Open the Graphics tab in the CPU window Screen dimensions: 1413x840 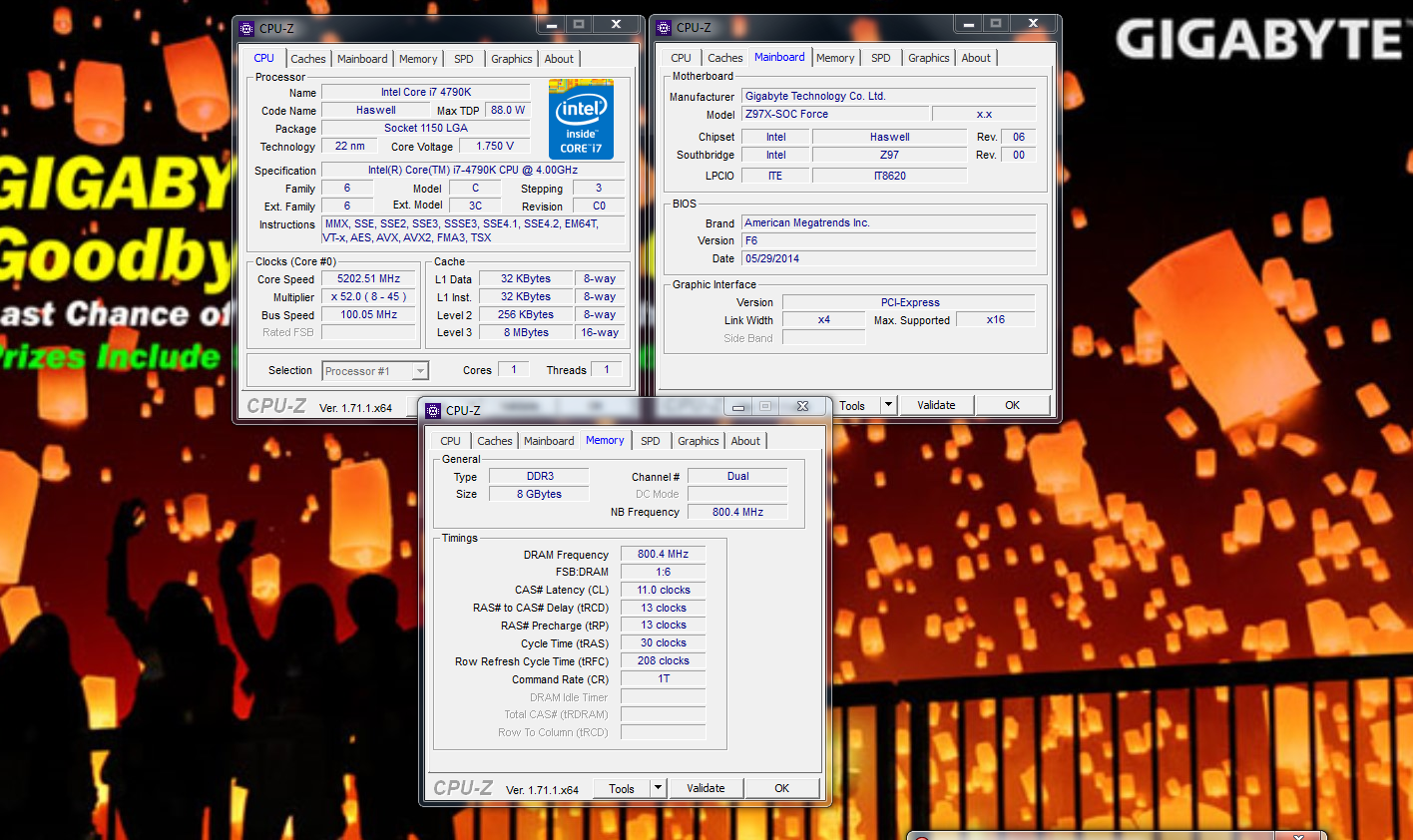(512, 59)
